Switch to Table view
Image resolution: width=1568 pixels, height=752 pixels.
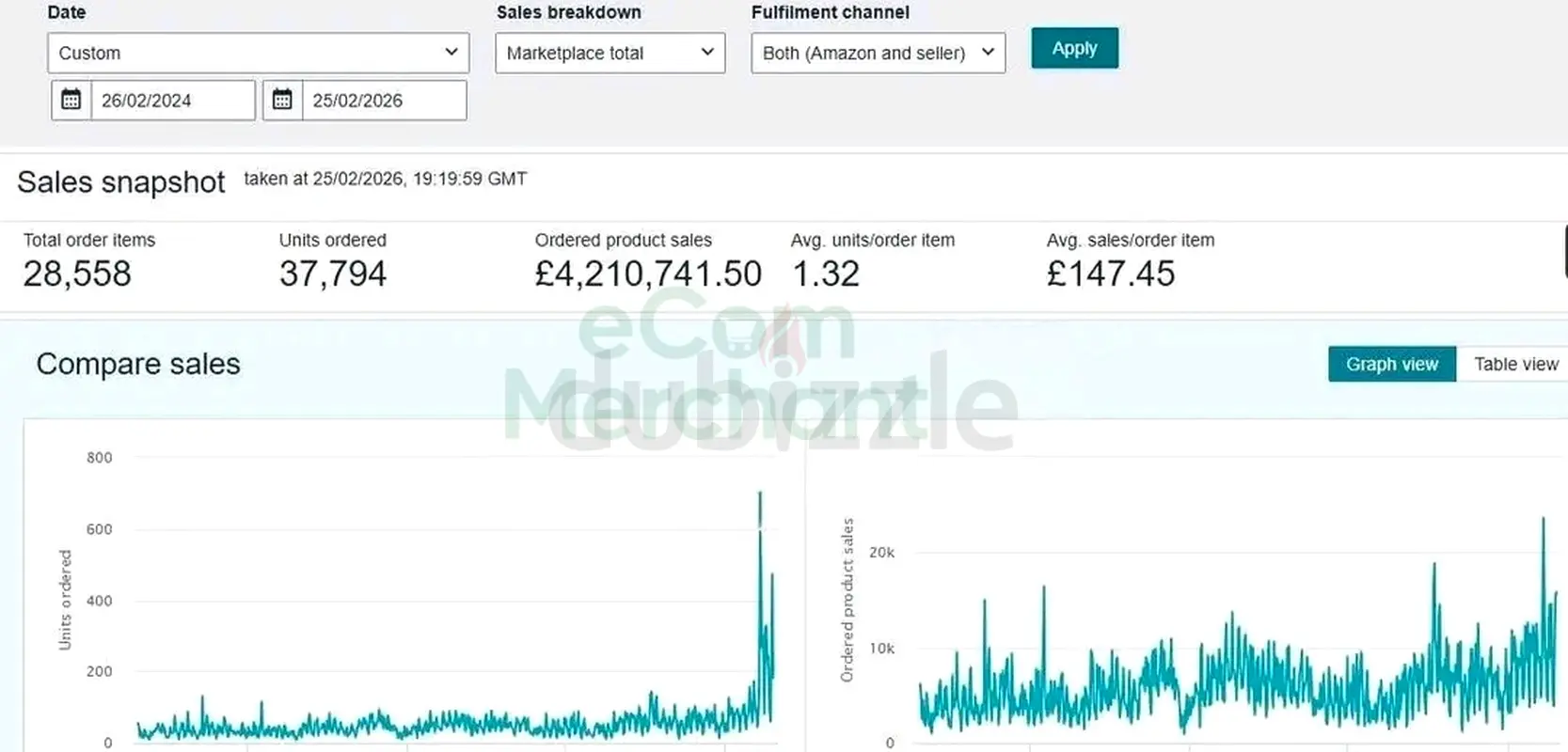coord(1514,365)
